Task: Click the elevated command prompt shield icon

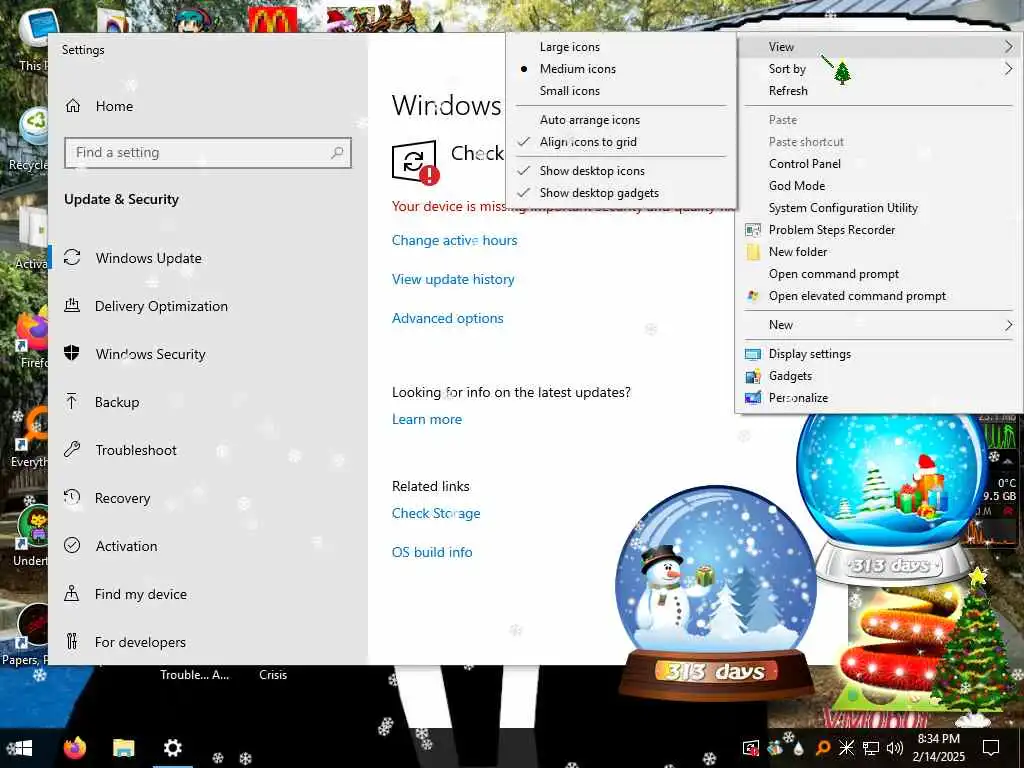Action: 753,296
